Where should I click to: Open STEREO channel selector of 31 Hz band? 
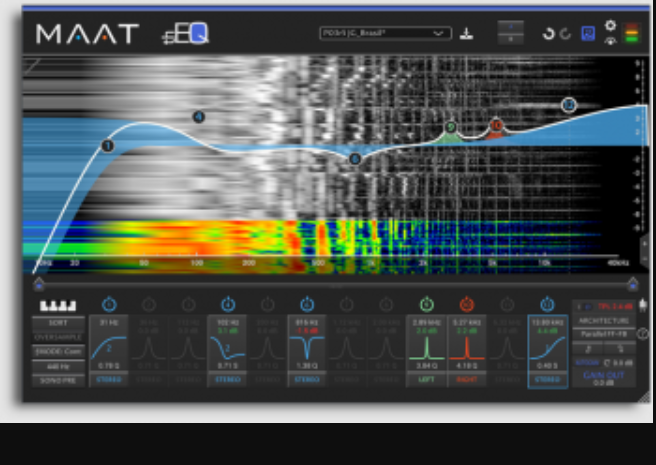point(109,380)
